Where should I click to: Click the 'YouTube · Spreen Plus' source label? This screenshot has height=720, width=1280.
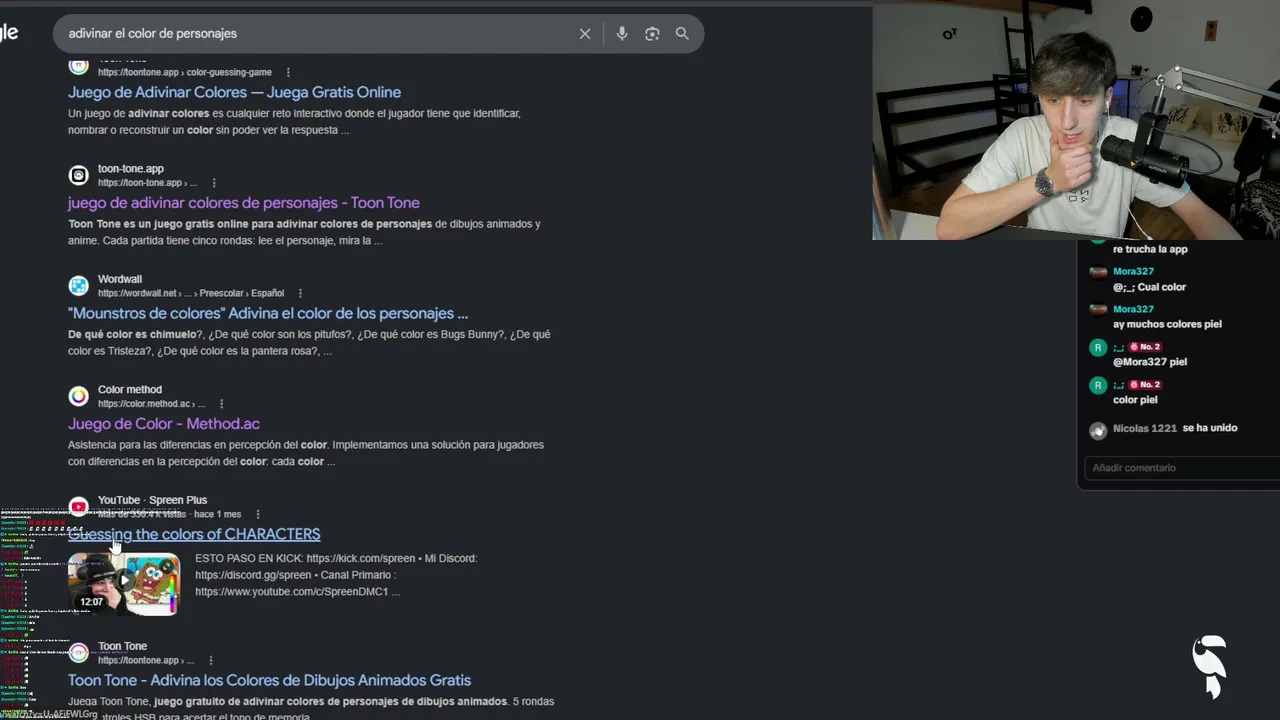tap(152, 500)
